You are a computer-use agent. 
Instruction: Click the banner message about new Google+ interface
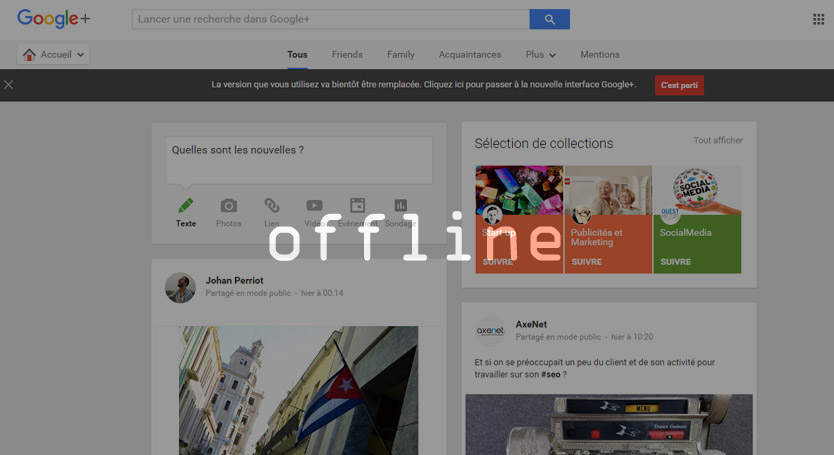423,85
